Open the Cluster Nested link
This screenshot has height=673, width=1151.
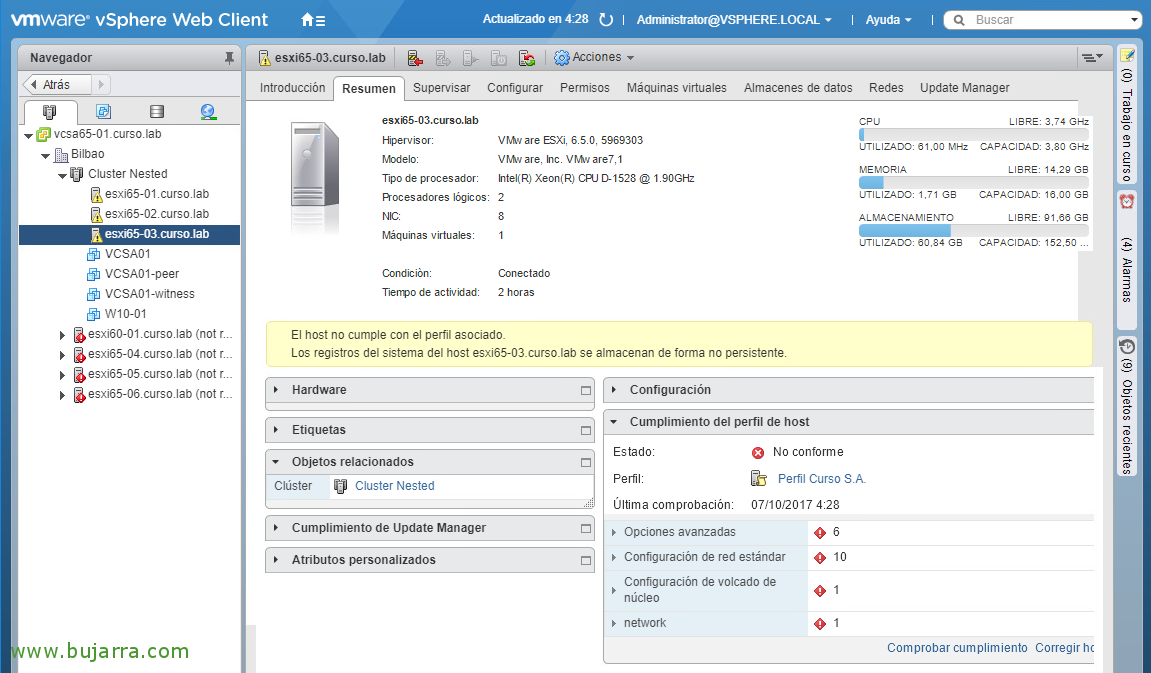coord(395,486)
